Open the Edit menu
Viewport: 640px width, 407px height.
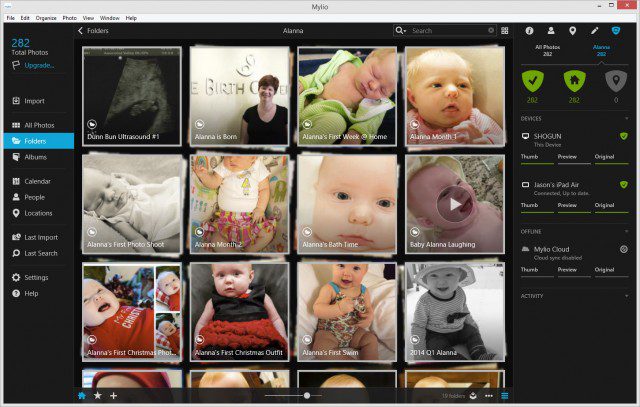click(25, 18)
